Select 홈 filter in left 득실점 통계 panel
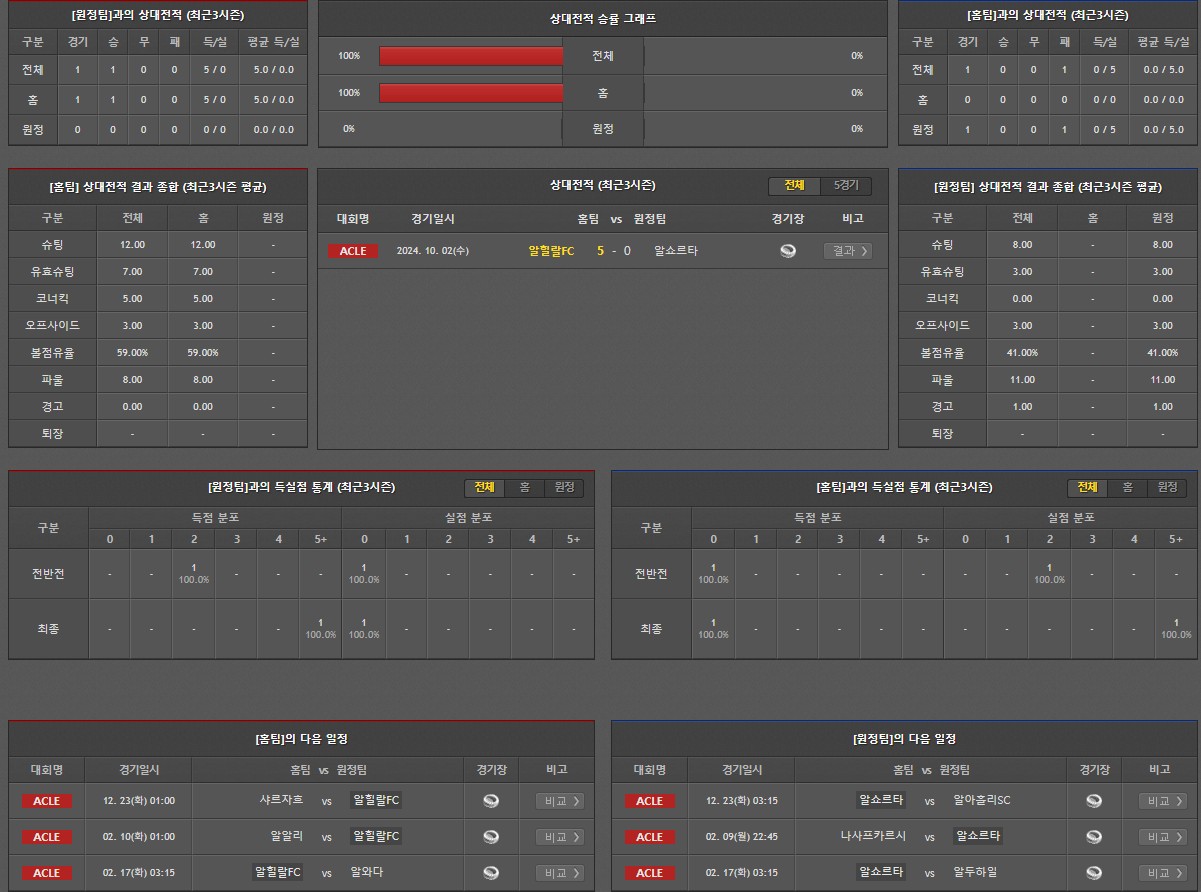1201x892 pixels. (524, 487)
